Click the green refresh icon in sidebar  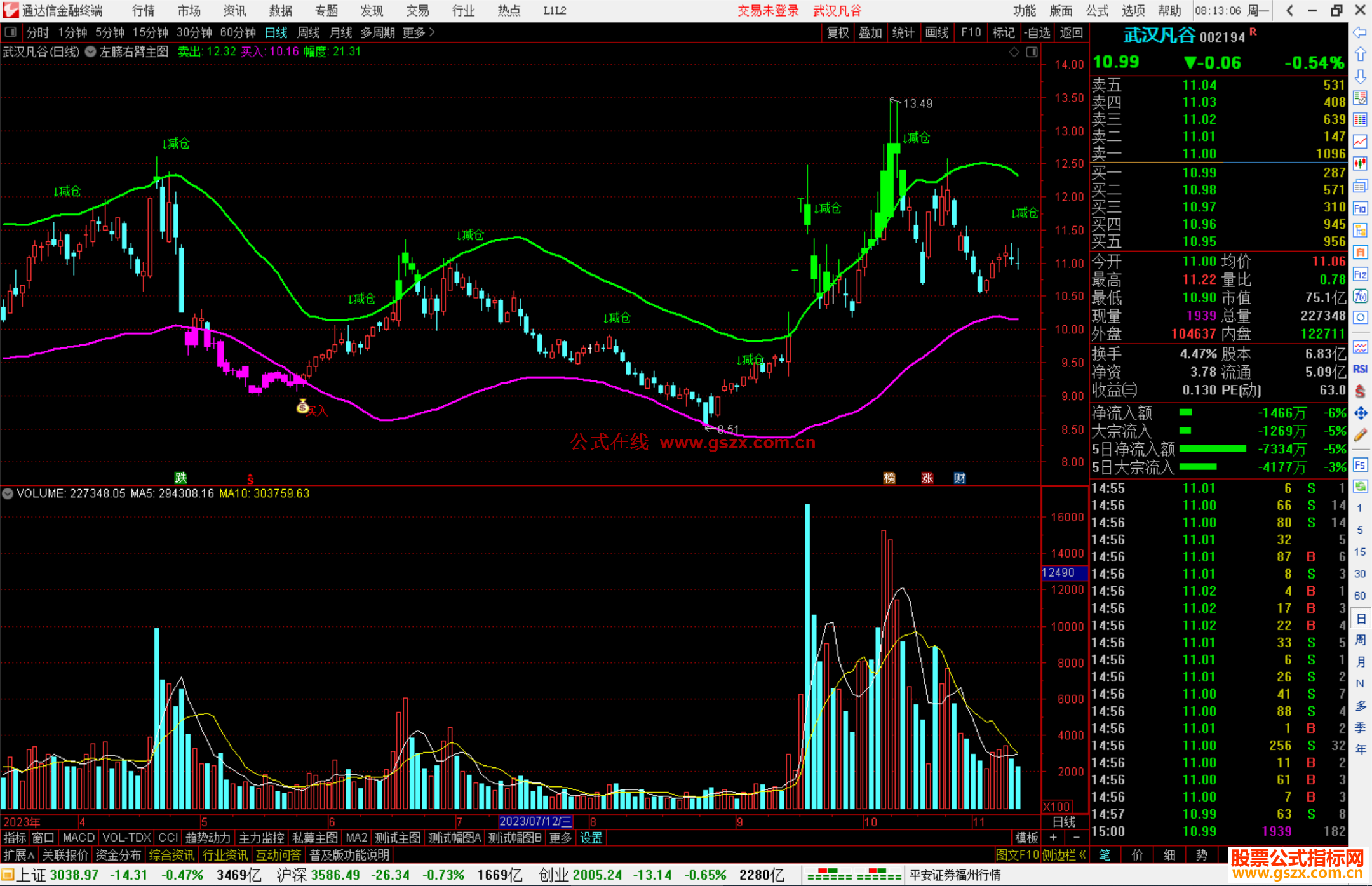(1360, 486)
